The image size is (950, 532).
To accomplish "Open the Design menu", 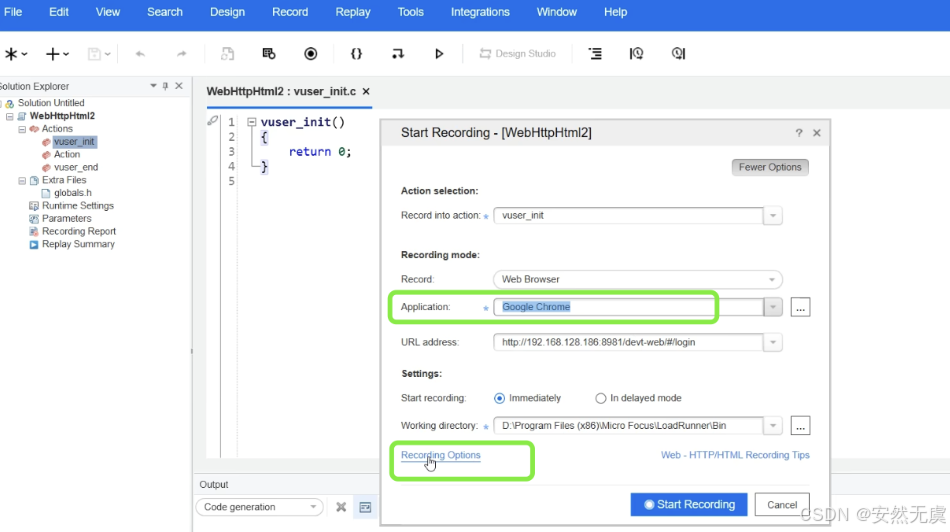I will (x=227, y=12).
